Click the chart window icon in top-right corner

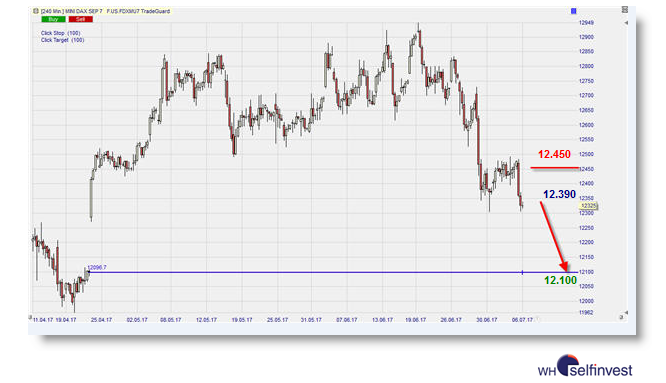pos(625,9)
